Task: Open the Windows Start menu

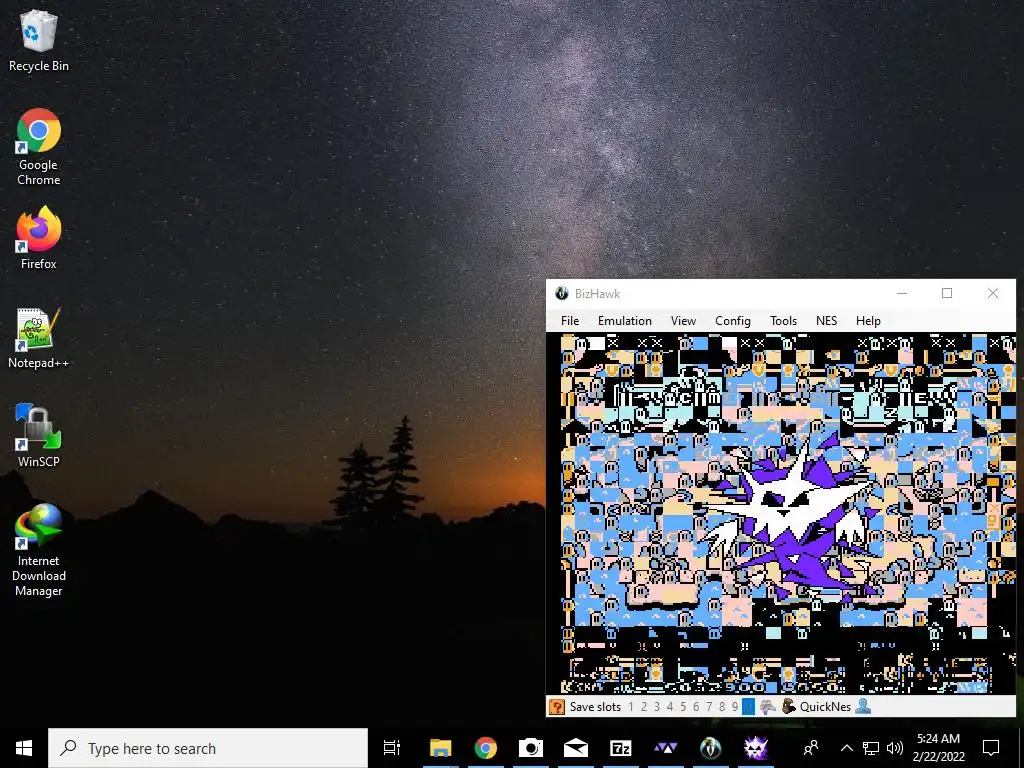Action: click(24, 748)
